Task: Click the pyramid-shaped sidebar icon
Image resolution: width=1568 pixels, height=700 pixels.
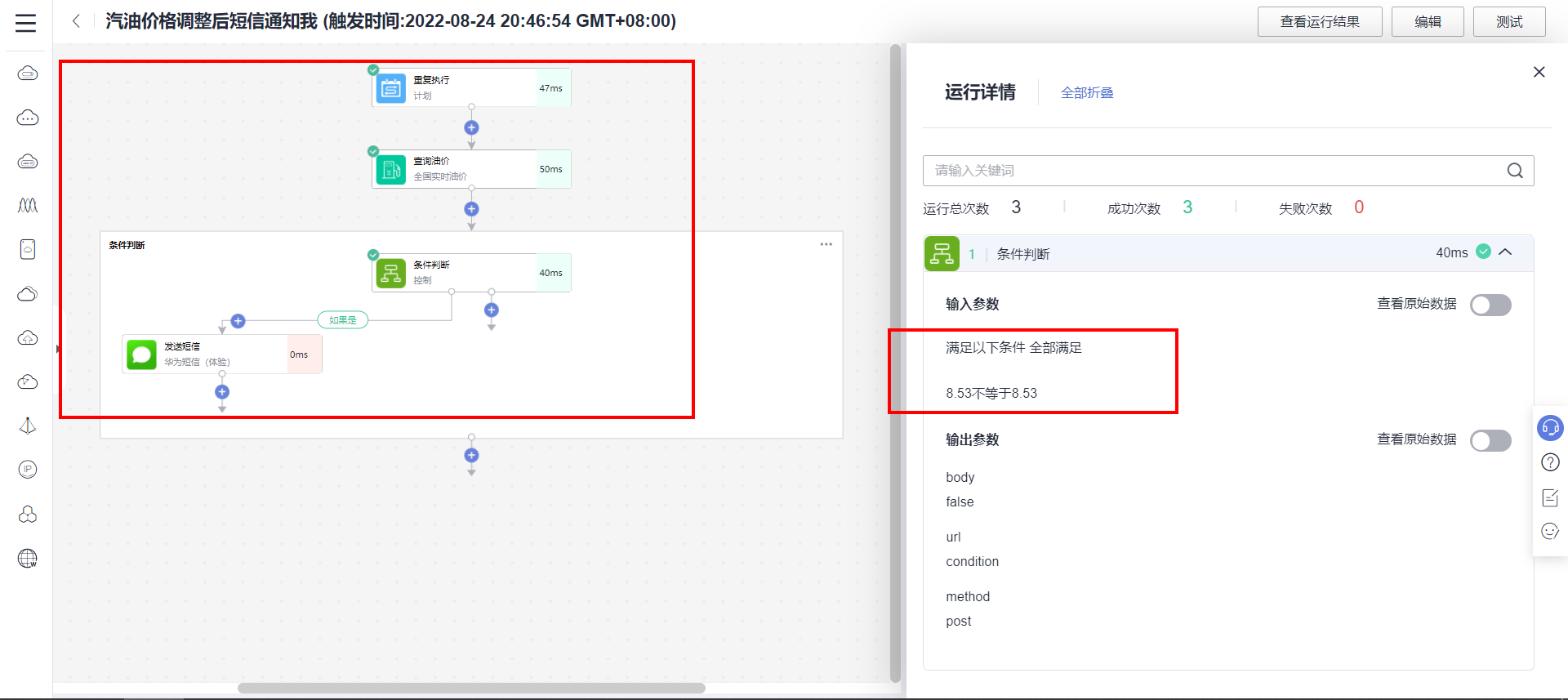Action: click(x=28, y=426)
